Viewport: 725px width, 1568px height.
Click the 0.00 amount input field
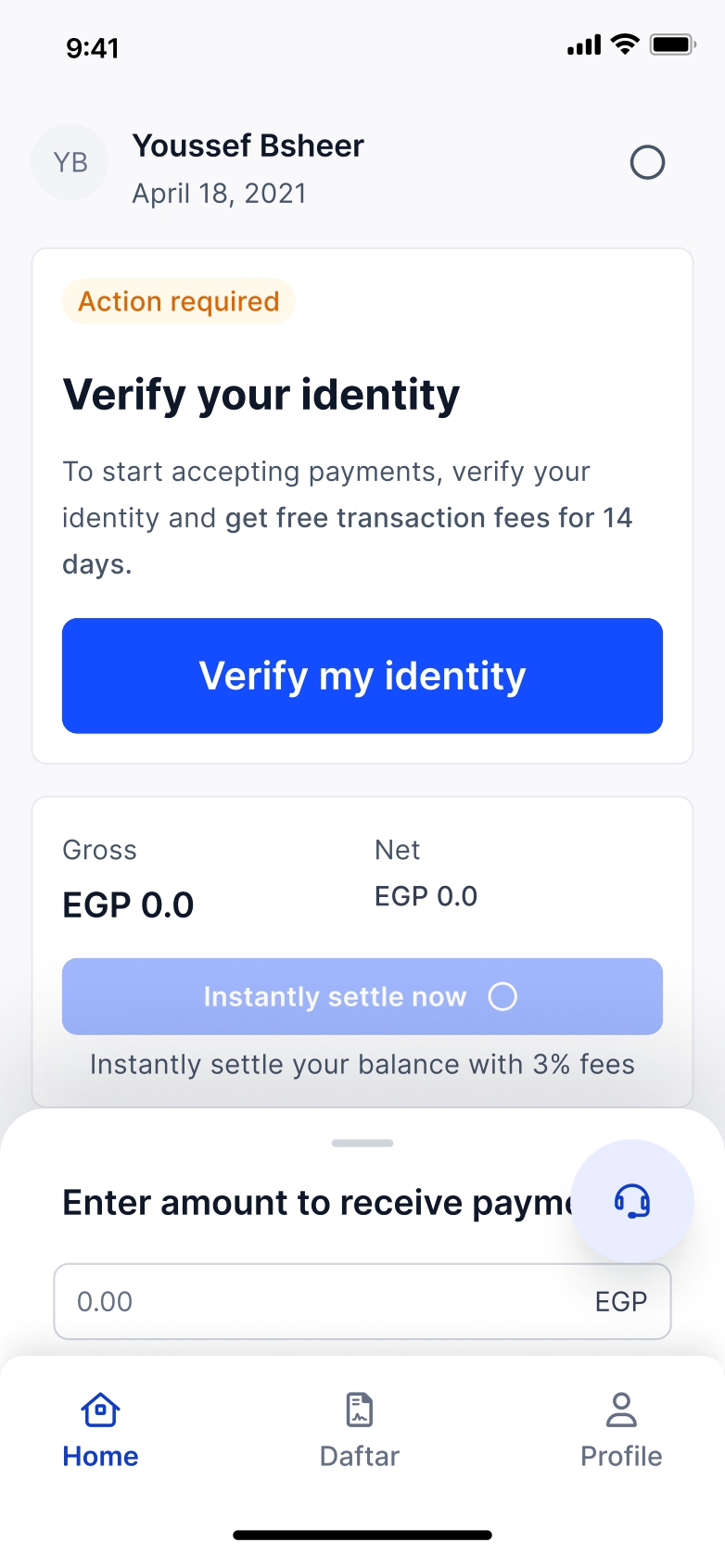315,1301
